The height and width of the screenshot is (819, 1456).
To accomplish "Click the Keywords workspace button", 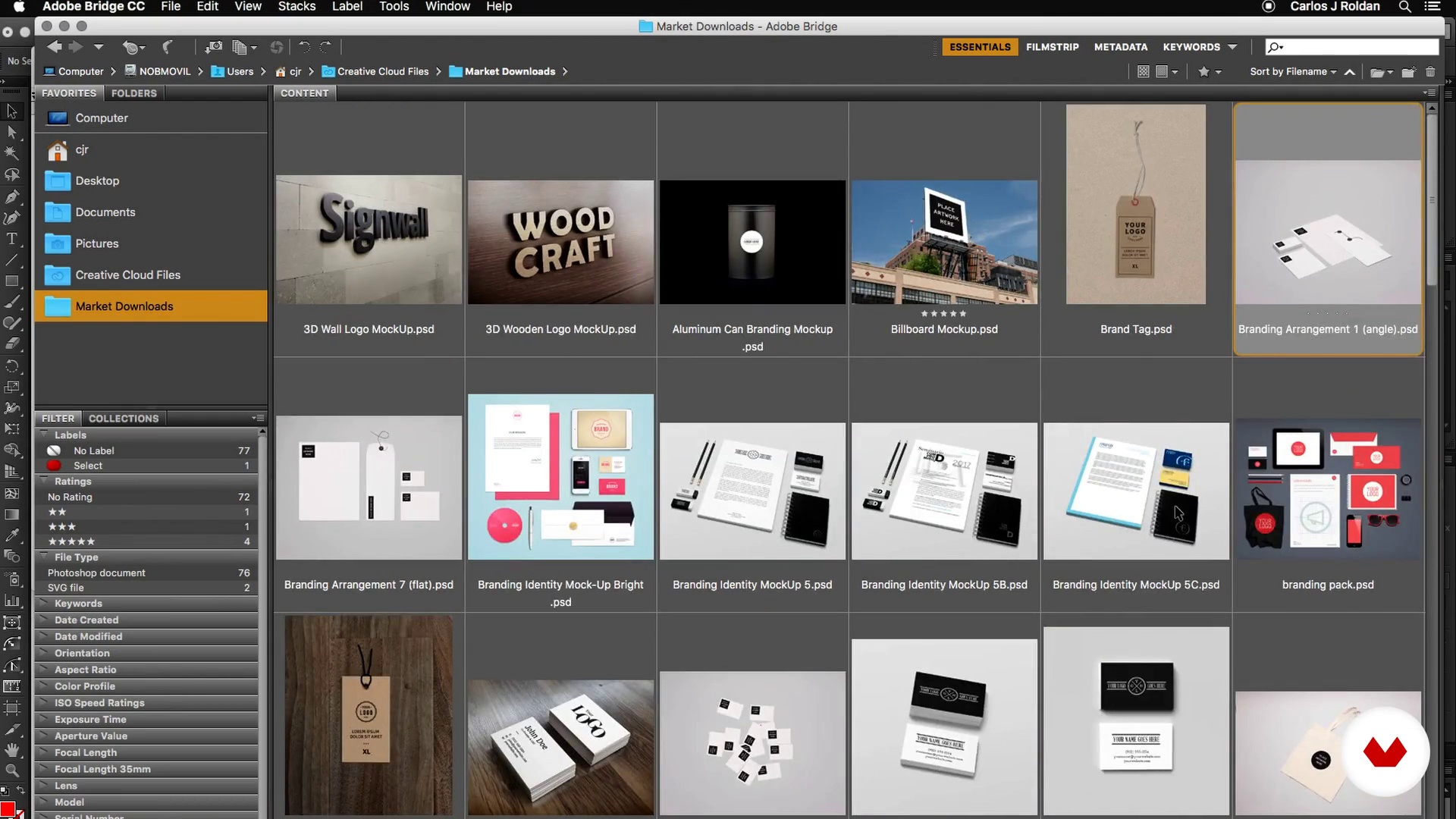I will tap(1191, 47).
